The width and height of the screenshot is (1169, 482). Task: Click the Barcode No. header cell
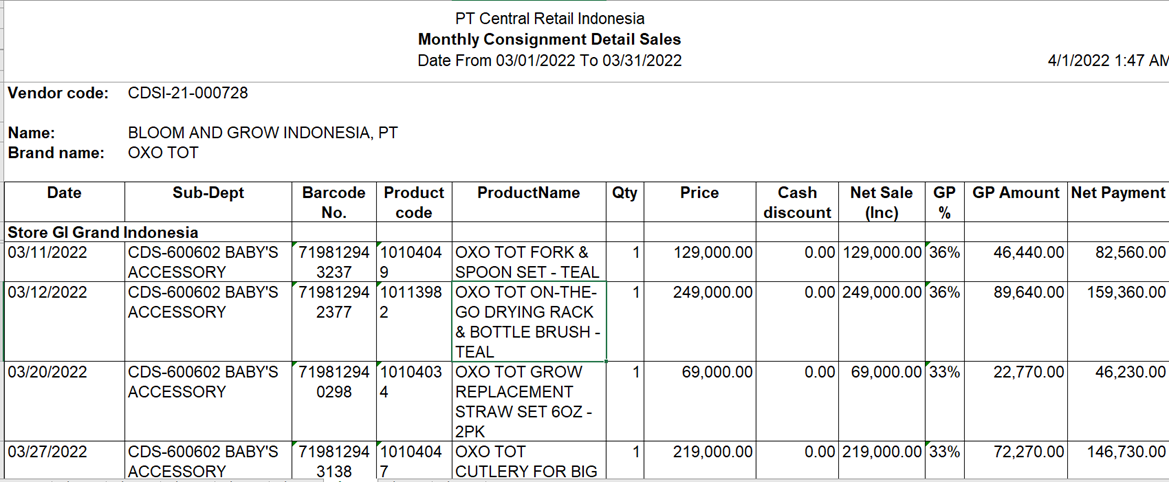334,202
